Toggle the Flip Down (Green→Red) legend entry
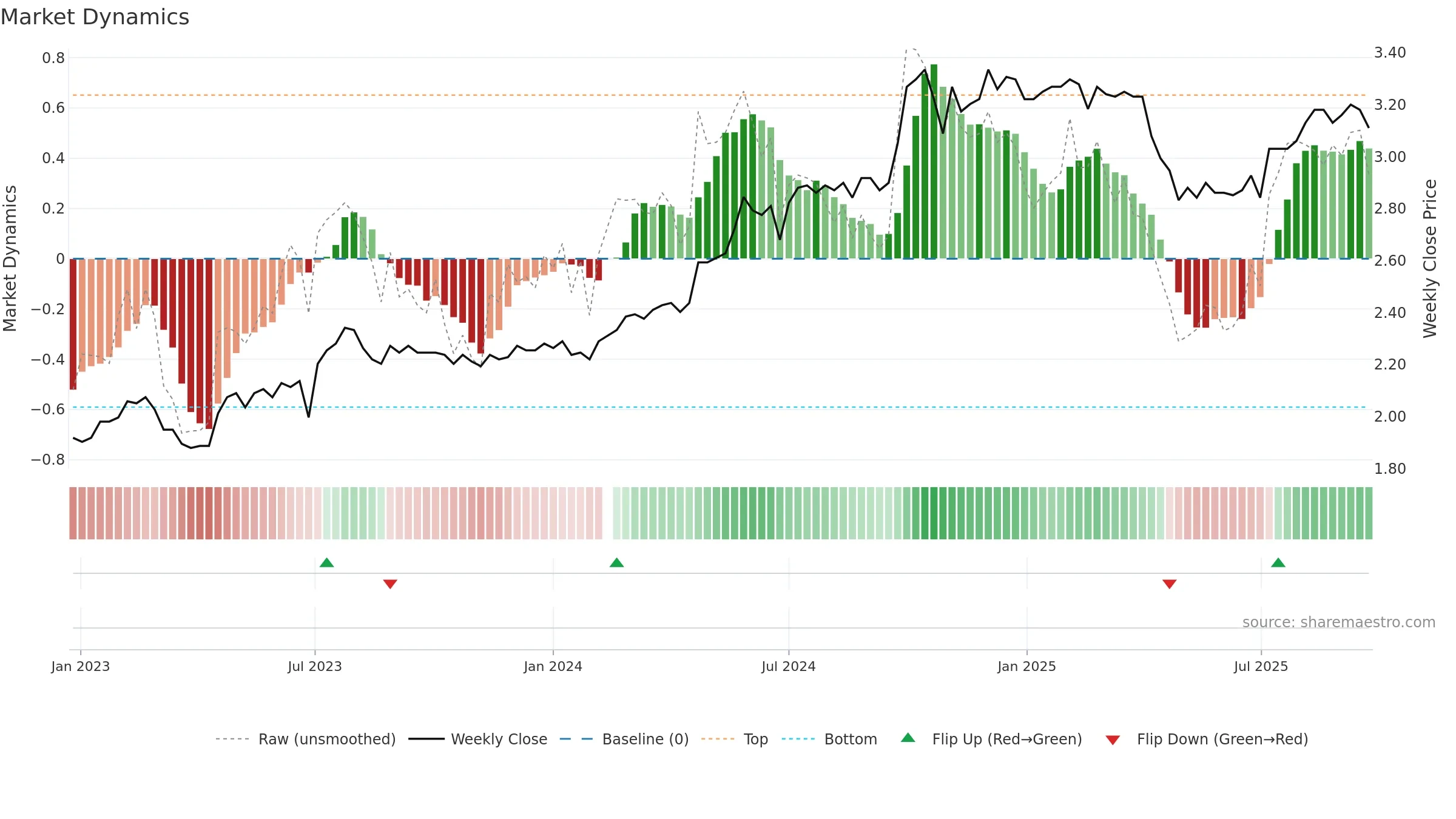The width and height of the screenshot is (1456, 819). tap(1207, 739)
